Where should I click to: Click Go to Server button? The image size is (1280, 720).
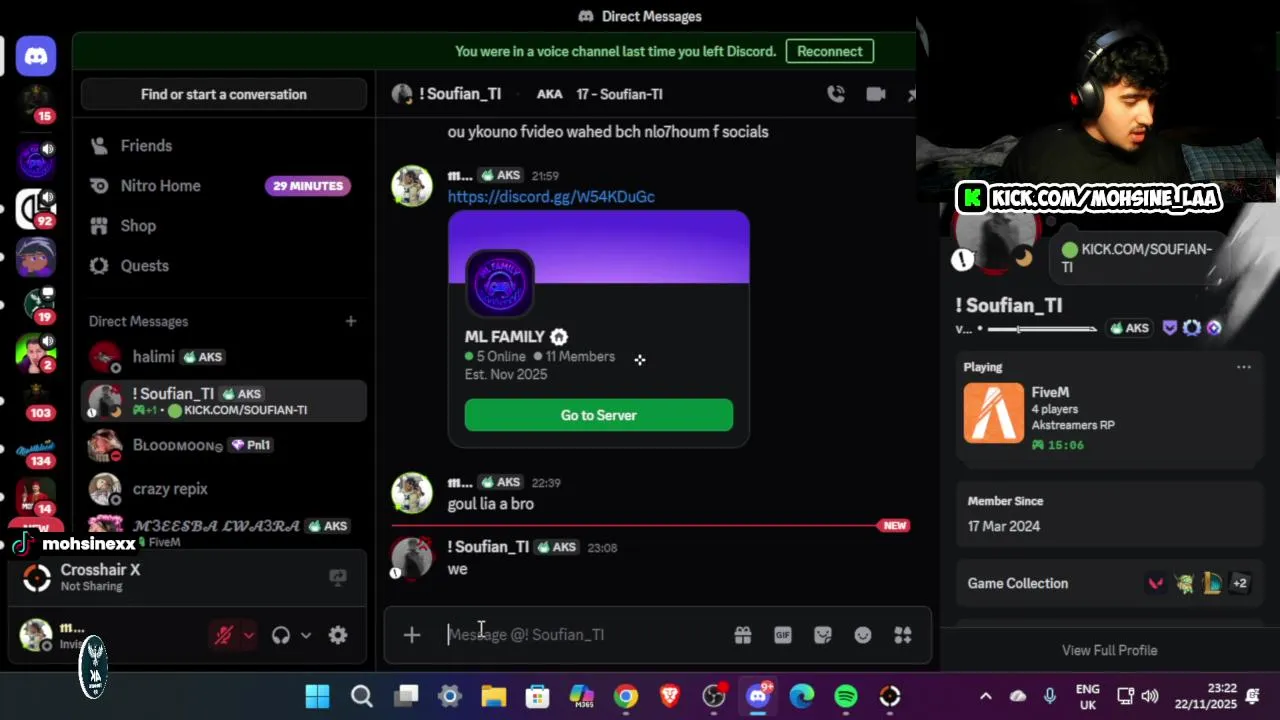599,415
